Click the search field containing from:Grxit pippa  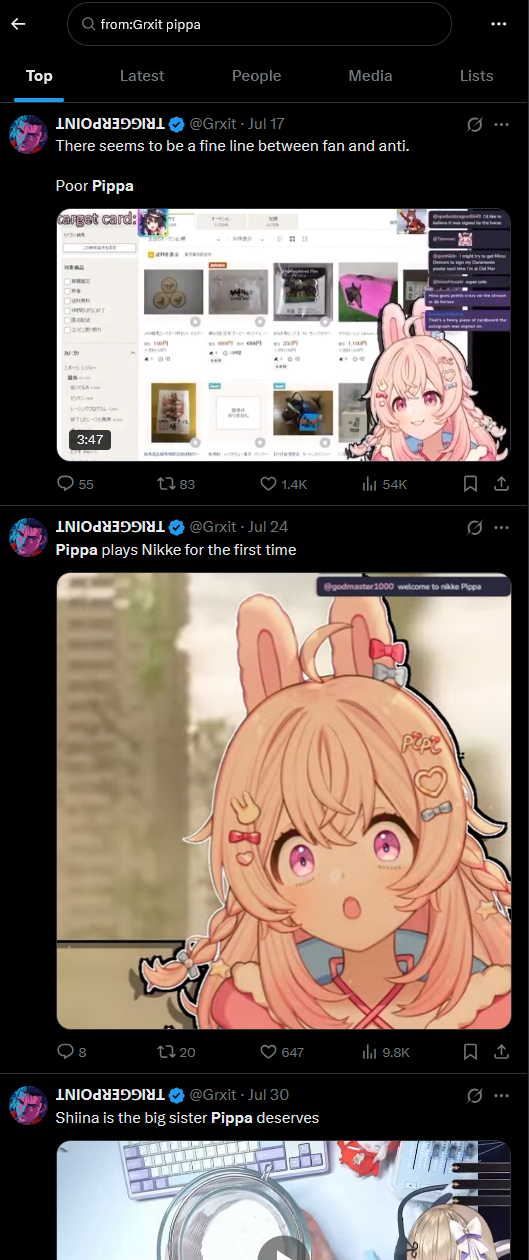click(259, 24)
